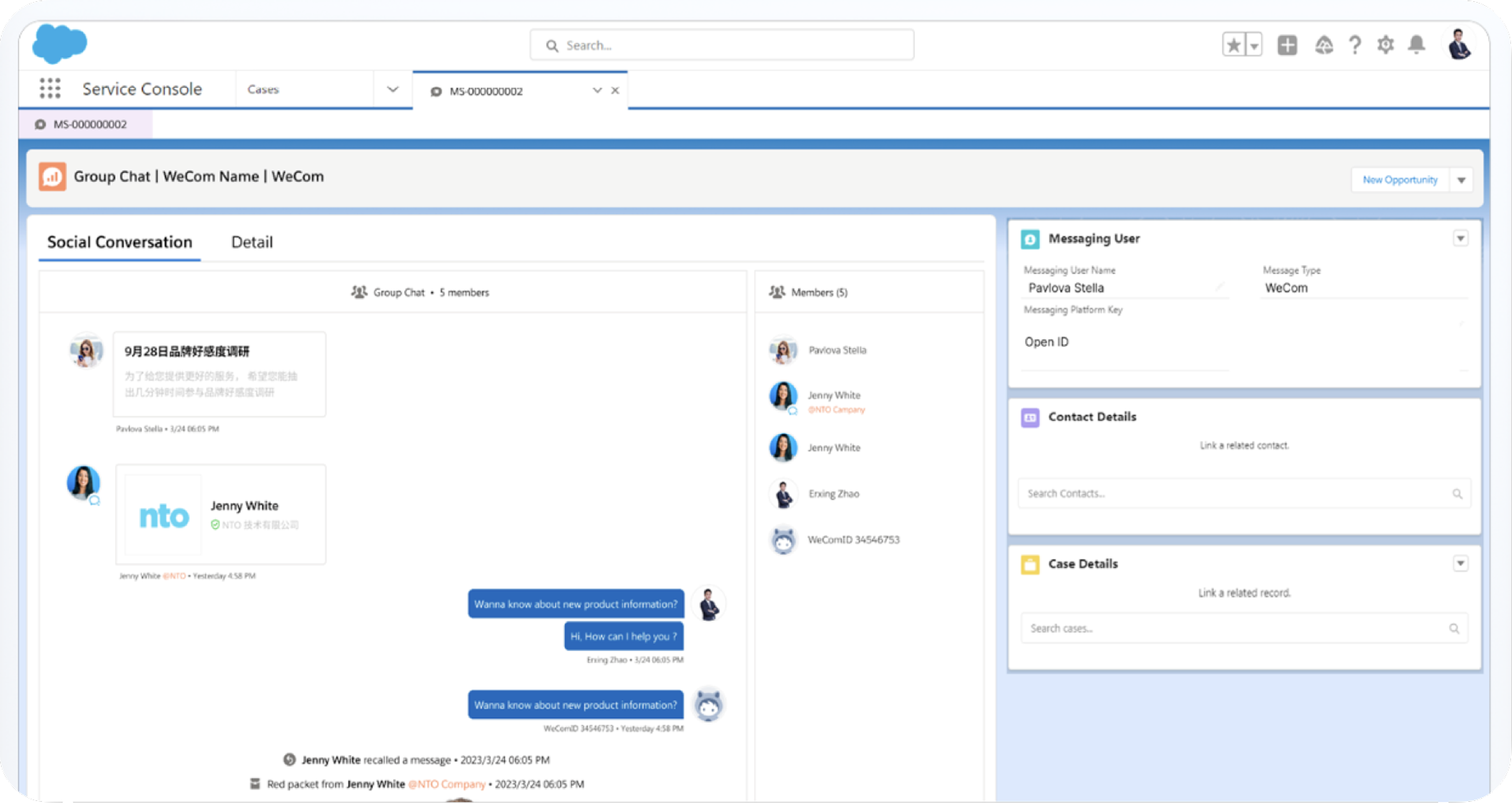Select WeComID 34546753 in members list
The width and height of the screenshot is (1512, 803).
853,539
